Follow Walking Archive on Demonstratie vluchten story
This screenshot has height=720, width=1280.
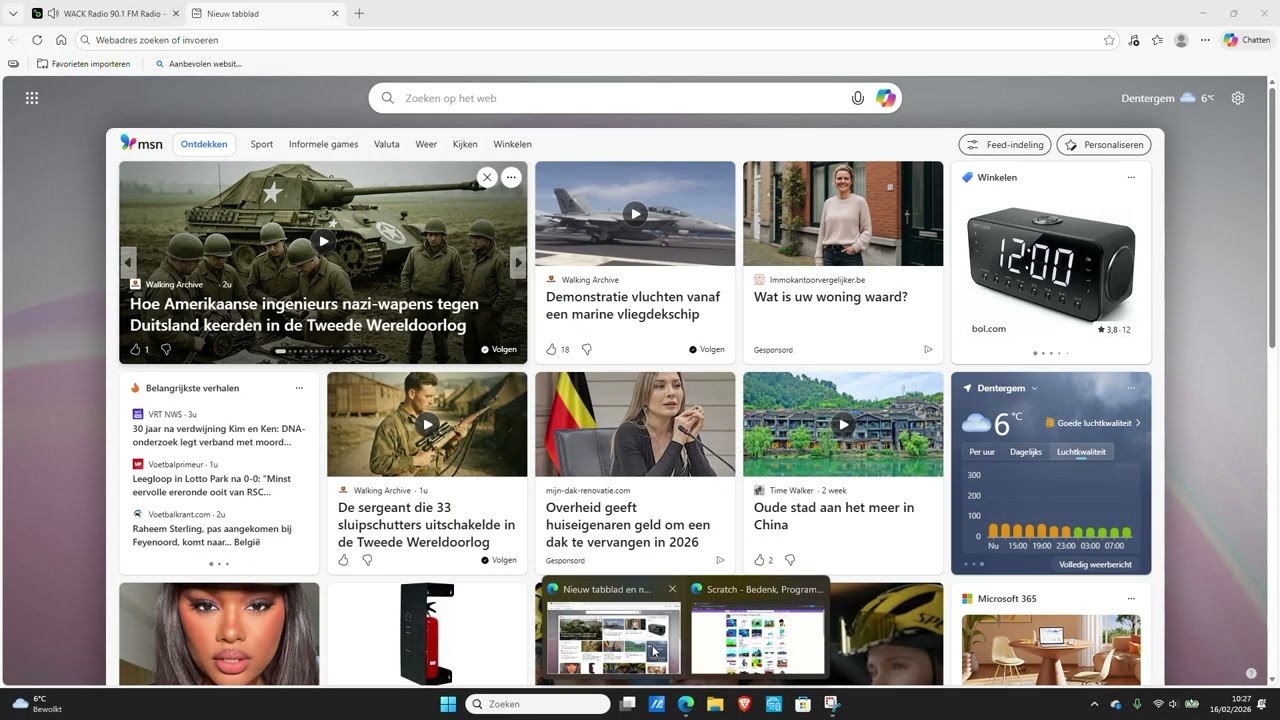tap(706, 349)
